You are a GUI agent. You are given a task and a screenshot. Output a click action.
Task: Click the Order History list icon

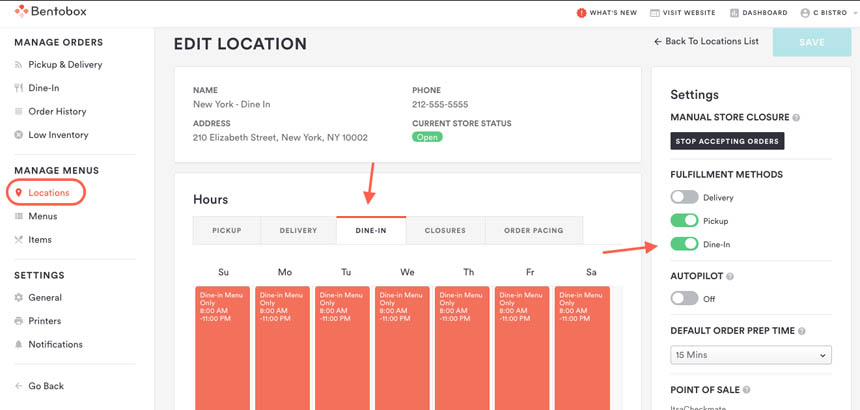[19, 111]
